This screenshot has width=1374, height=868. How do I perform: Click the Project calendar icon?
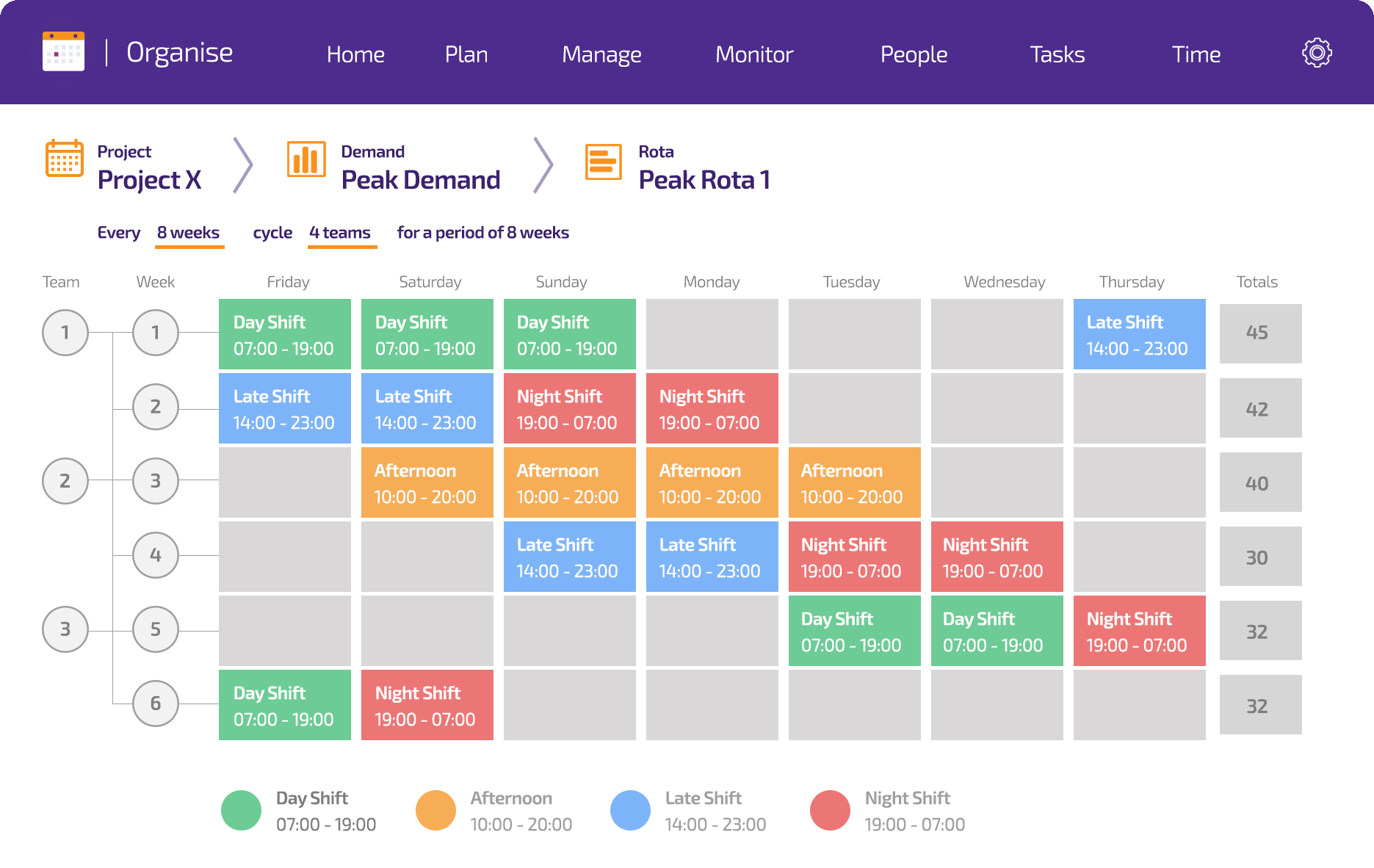pyautogui.click(x=65, y=158)
